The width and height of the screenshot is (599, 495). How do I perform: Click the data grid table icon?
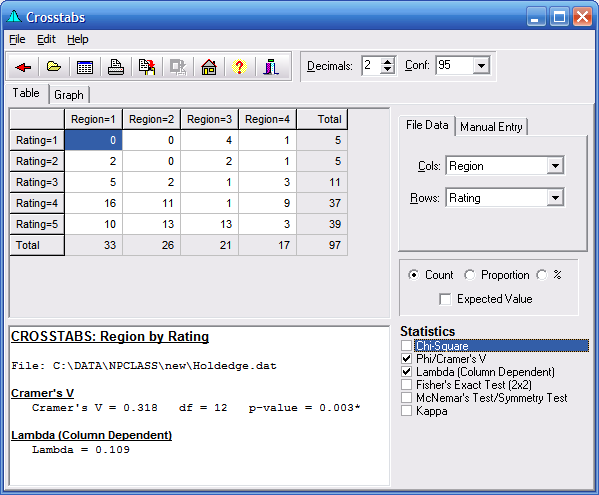pyautogui.click(x=85, y=67)
